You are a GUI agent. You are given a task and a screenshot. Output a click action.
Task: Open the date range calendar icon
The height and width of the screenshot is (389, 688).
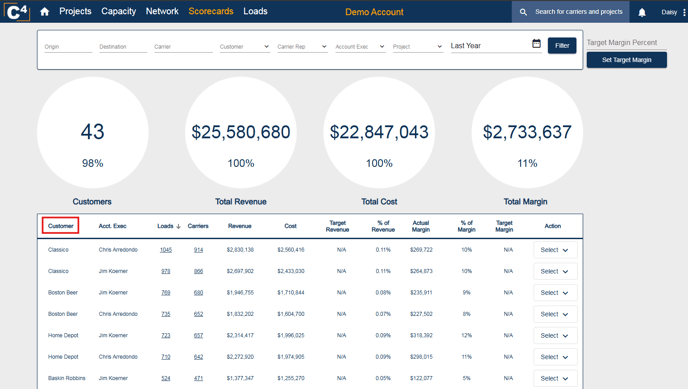(x=536, y=44)
